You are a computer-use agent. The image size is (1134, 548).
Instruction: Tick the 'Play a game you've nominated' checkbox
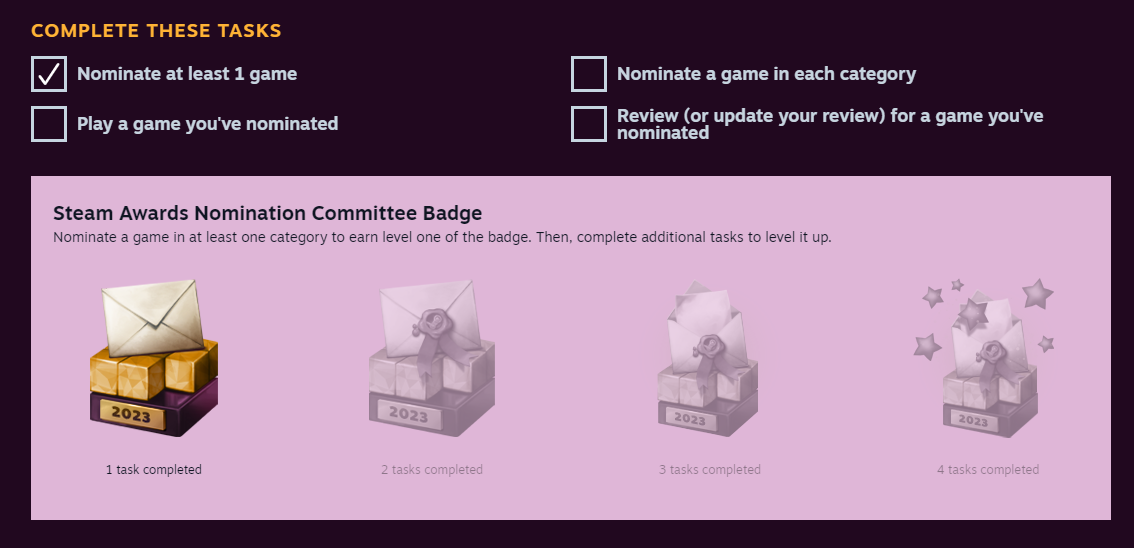[49, 124]
